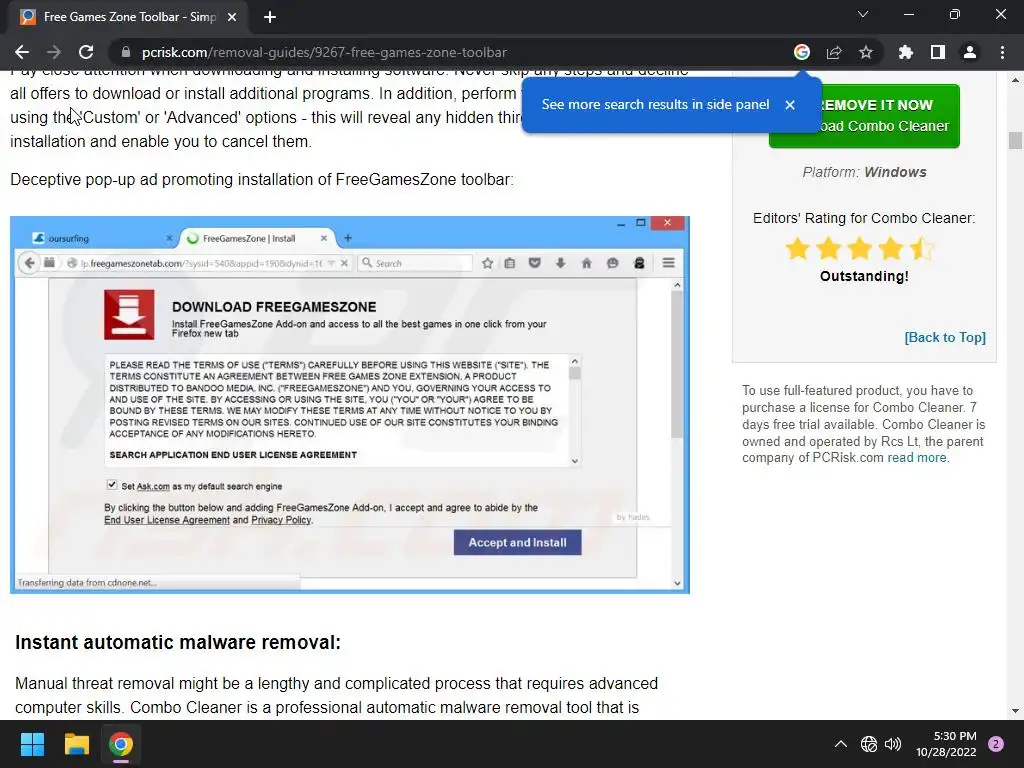
Task: Reload the pcrisk.com page
Action: click(x=86, y=52)
